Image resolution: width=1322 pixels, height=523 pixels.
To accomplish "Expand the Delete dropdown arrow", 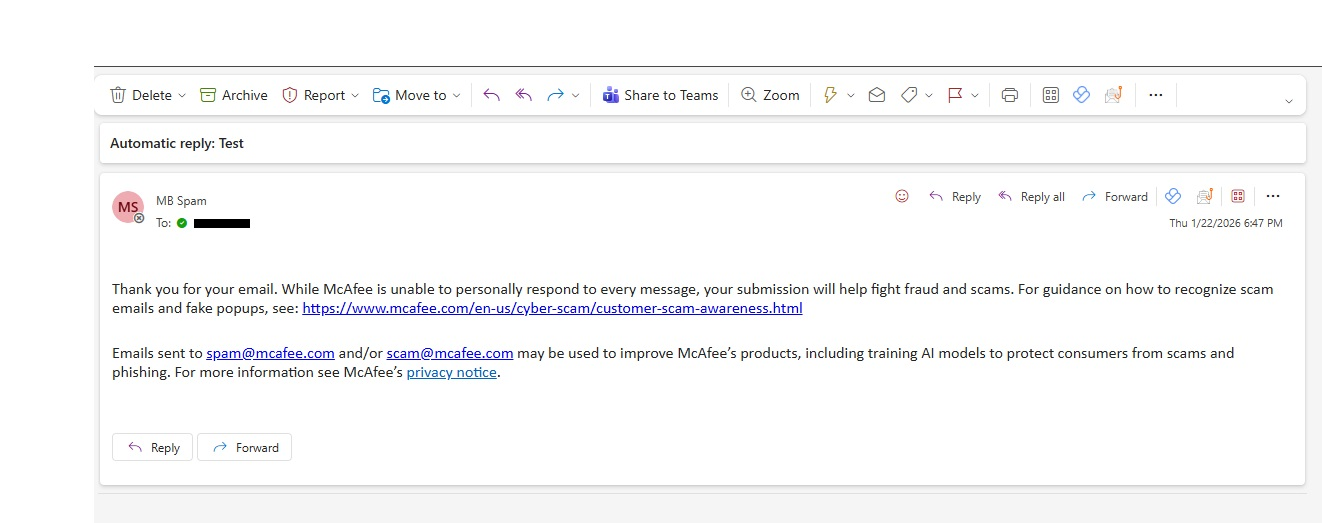I will pos(182,96).
